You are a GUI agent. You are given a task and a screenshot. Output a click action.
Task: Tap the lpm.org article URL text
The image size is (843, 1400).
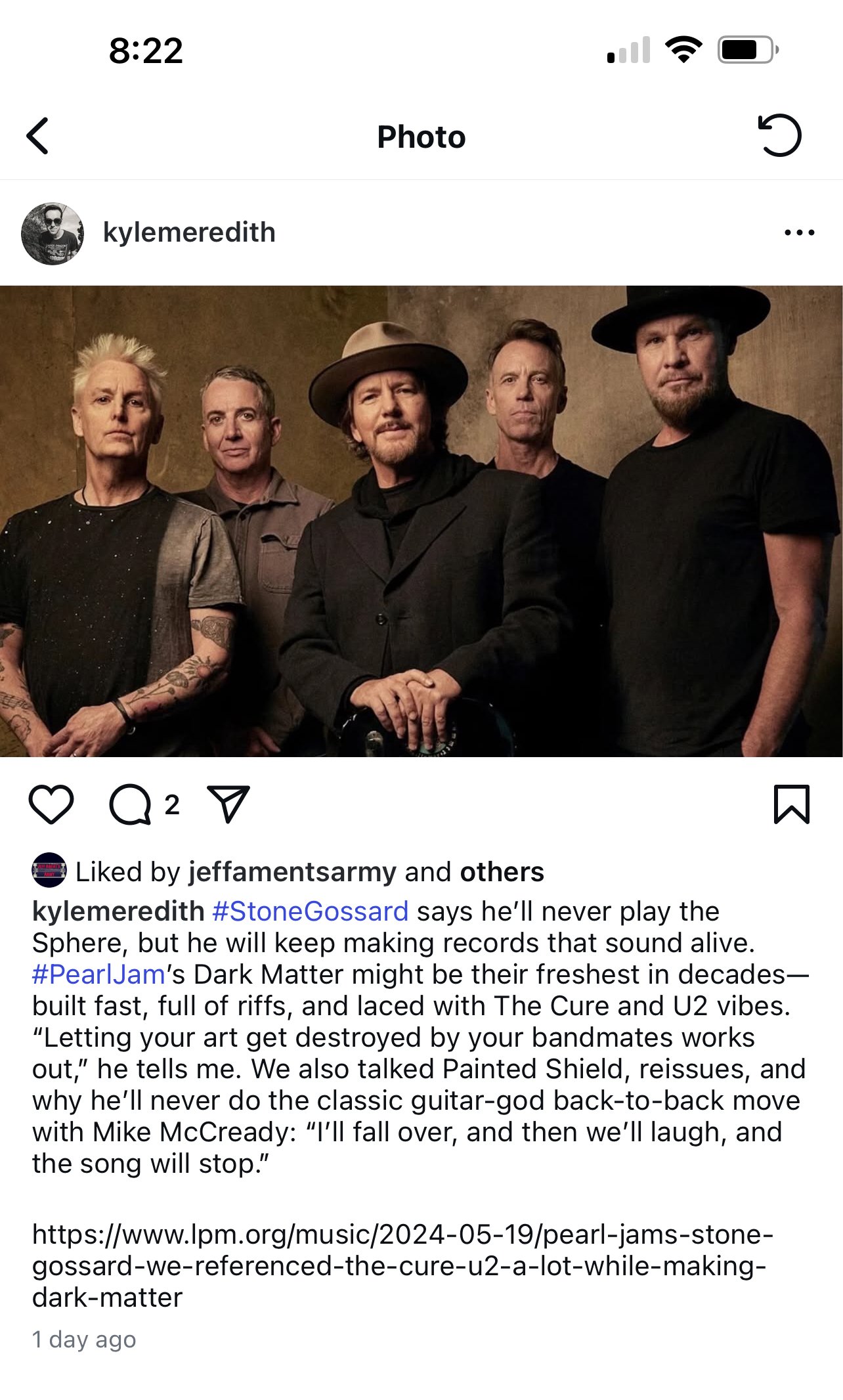click(x=402, y=1266)
